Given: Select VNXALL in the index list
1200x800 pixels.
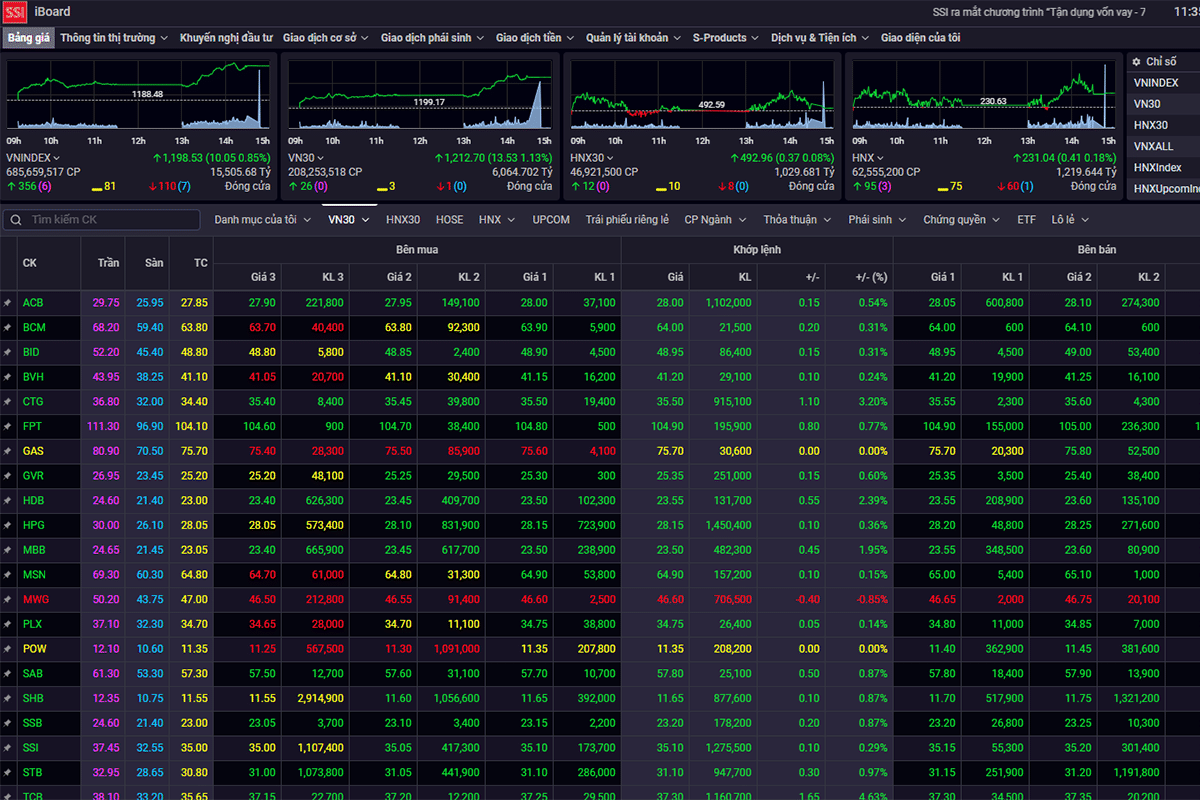Looking at the screenshot, I should pos(1153,146).
